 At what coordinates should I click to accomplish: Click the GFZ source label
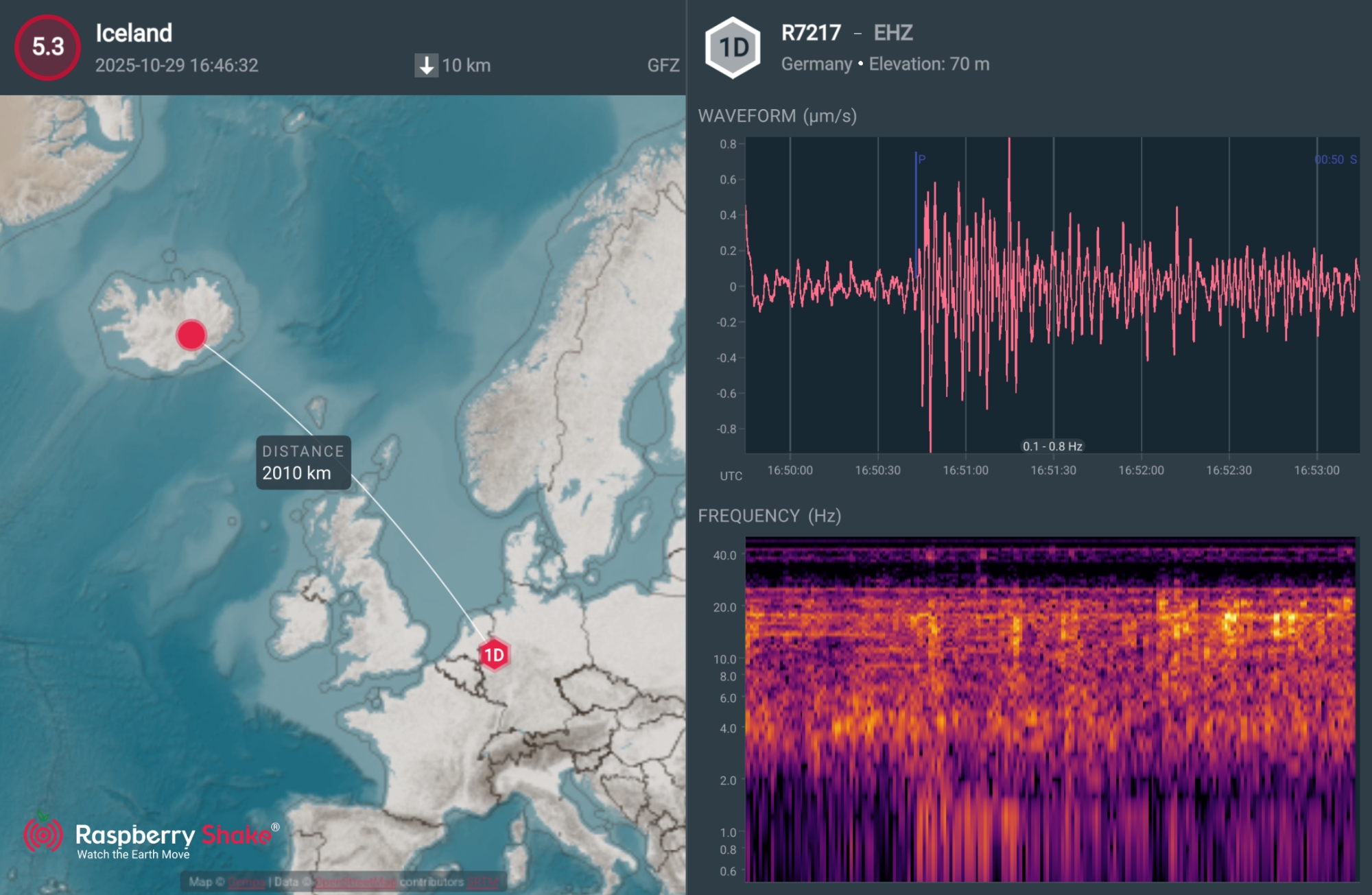[x=663, y=66]
